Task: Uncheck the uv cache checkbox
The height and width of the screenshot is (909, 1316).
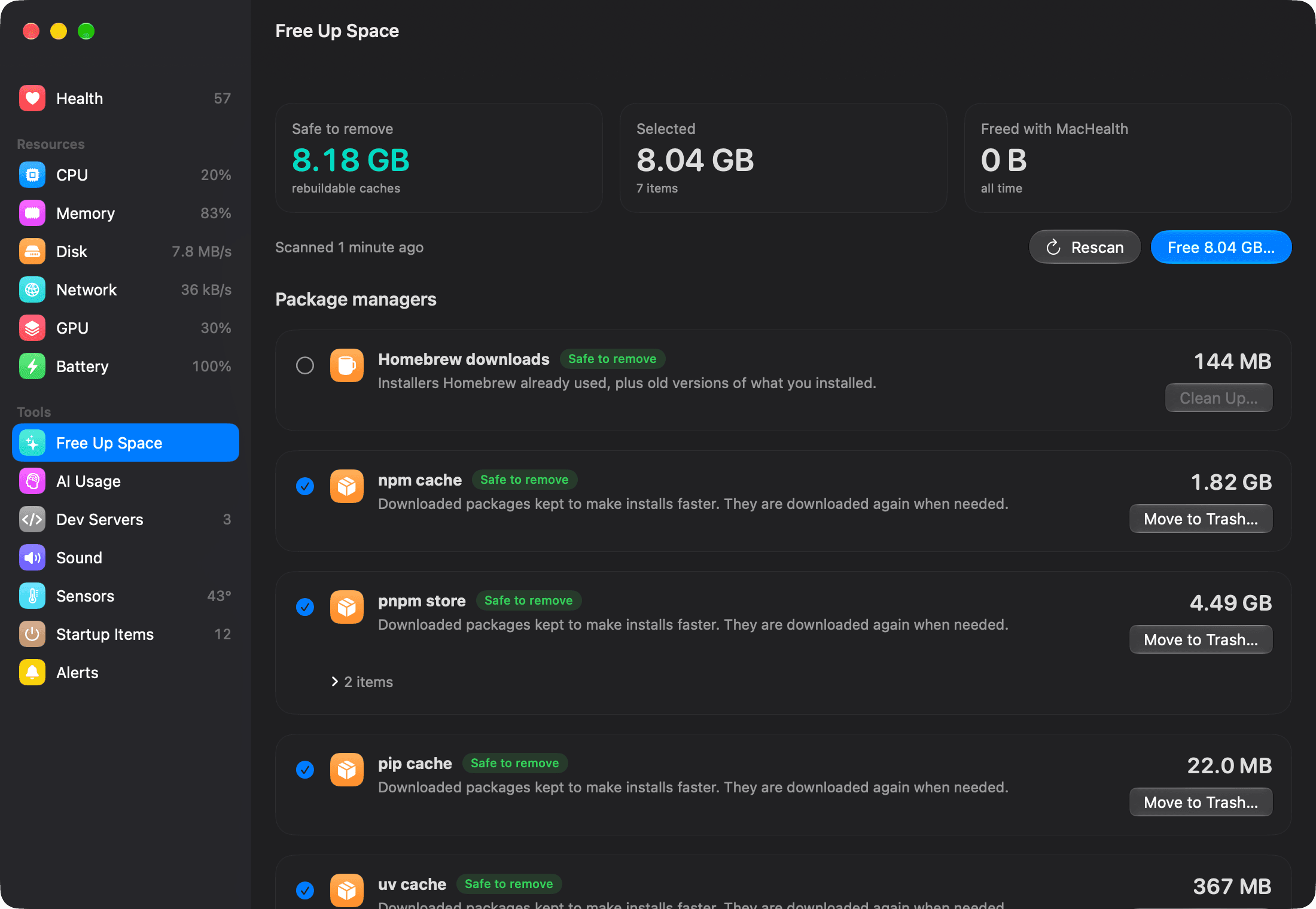Action: (305, 890)
